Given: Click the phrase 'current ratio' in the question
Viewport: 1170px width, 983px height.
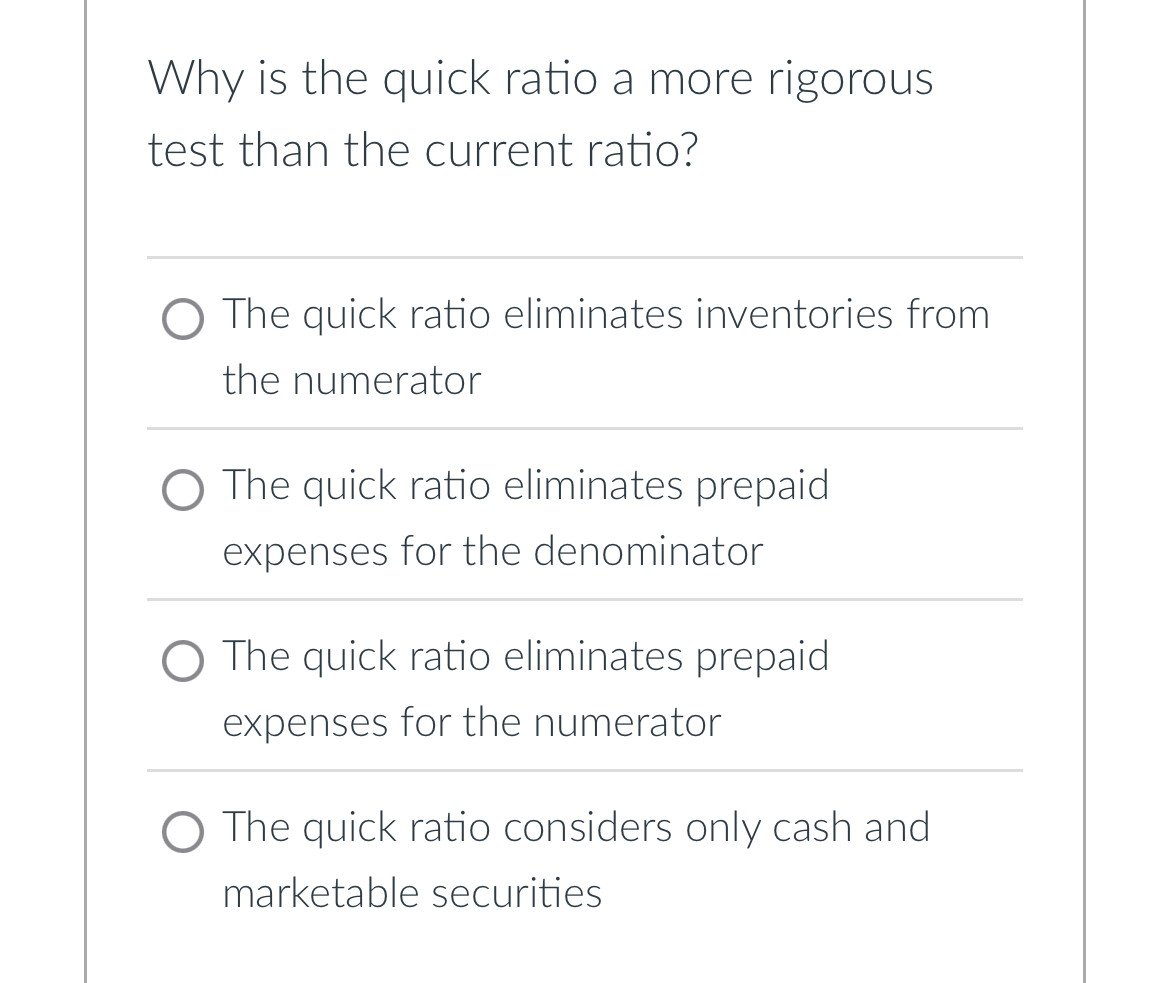Looking at the screenshot, I should point(566,150).
